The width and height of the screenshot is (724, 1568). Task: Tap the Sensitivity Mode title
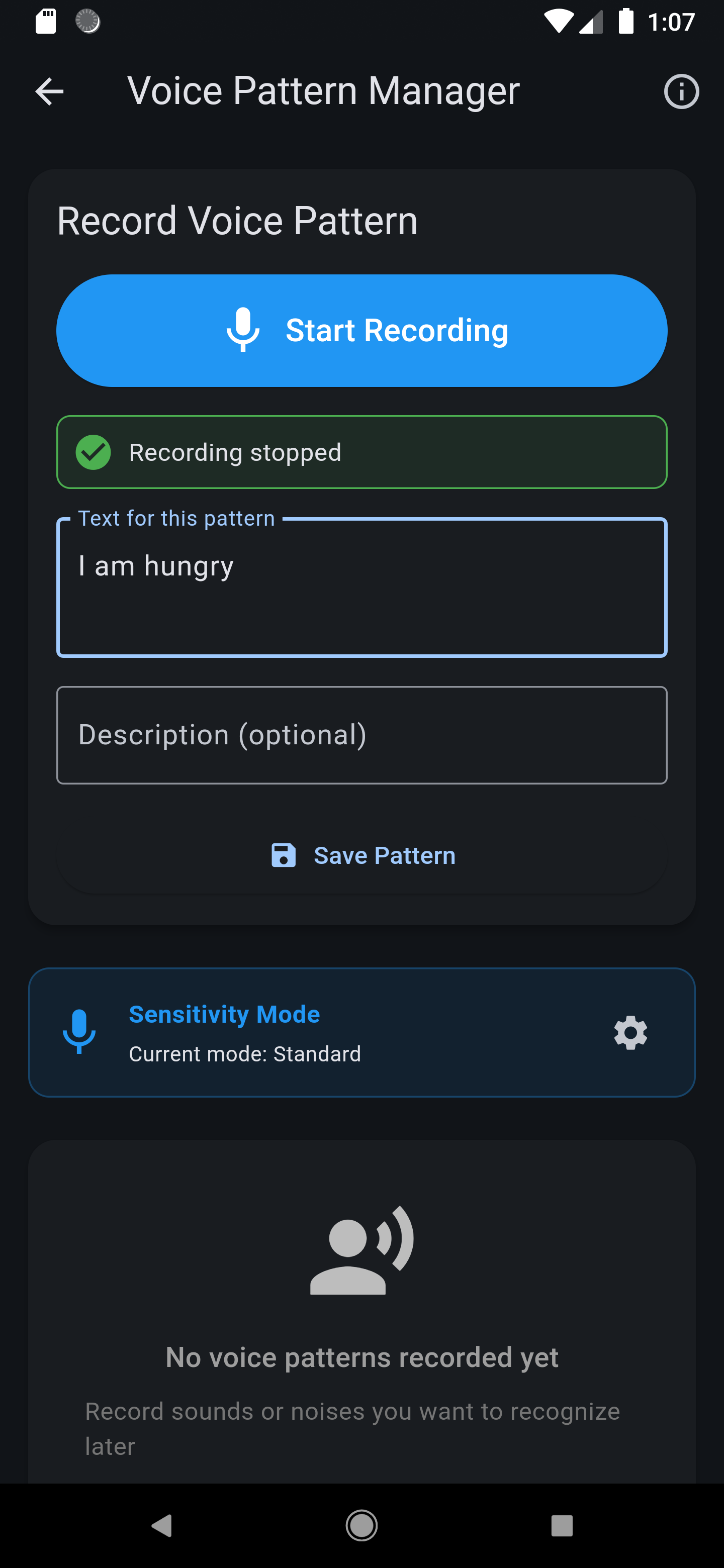[x=224, y=1014]
